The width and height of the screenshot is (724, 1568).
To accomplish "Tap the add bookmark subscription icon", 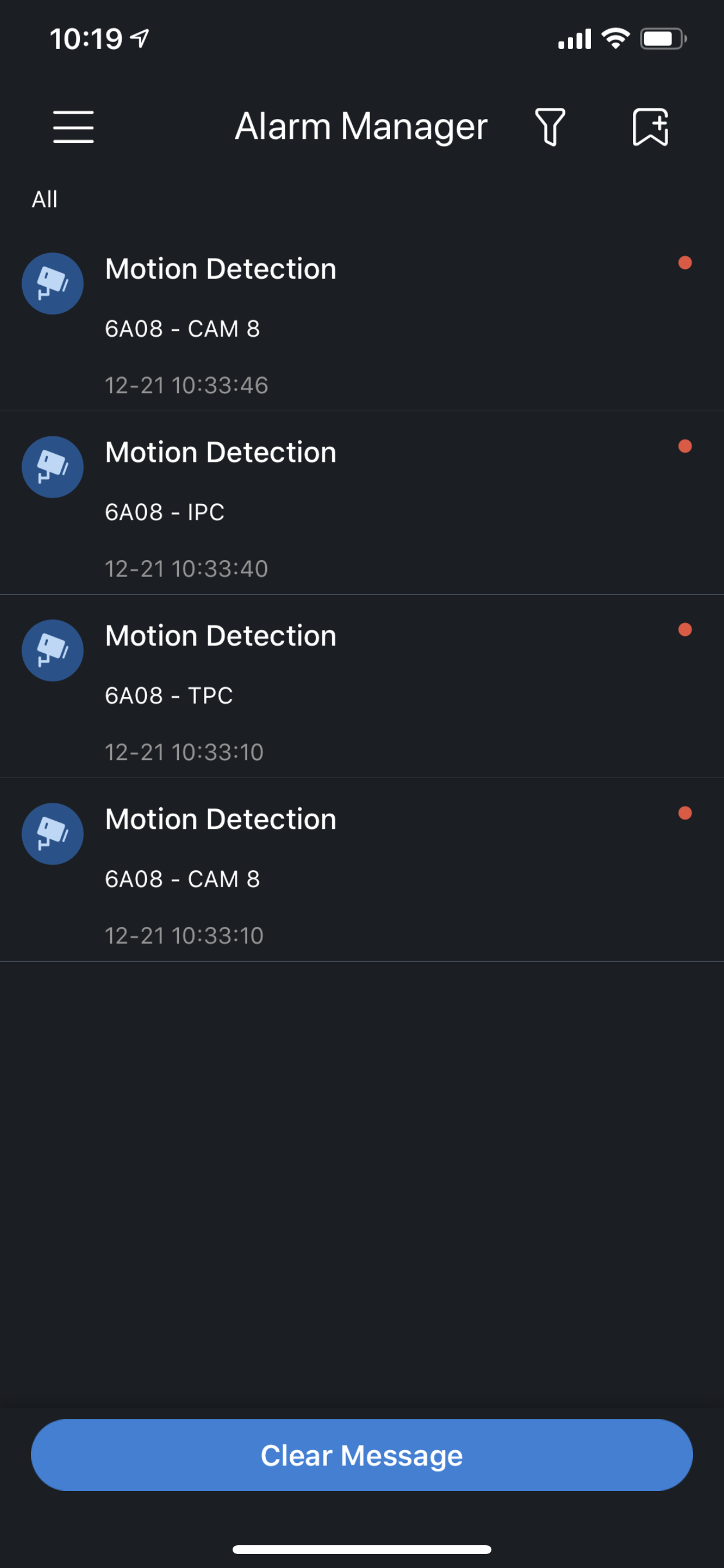I will pos(651,127).
